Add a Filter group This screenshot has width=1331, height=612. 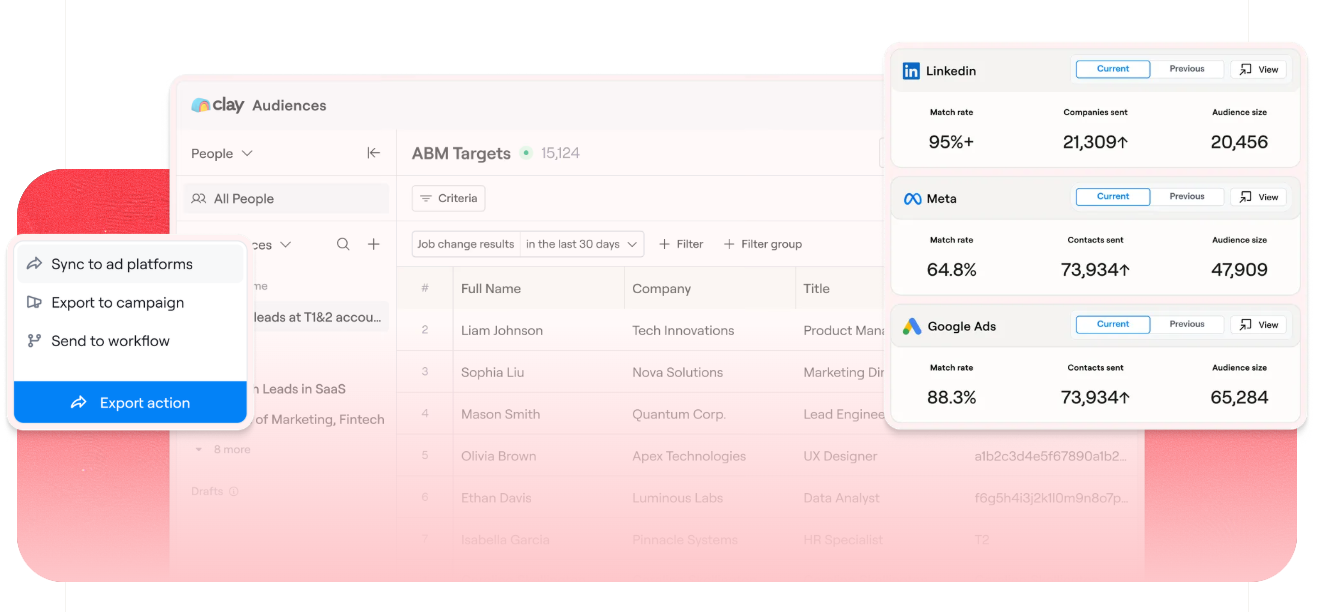pos(762,244)
